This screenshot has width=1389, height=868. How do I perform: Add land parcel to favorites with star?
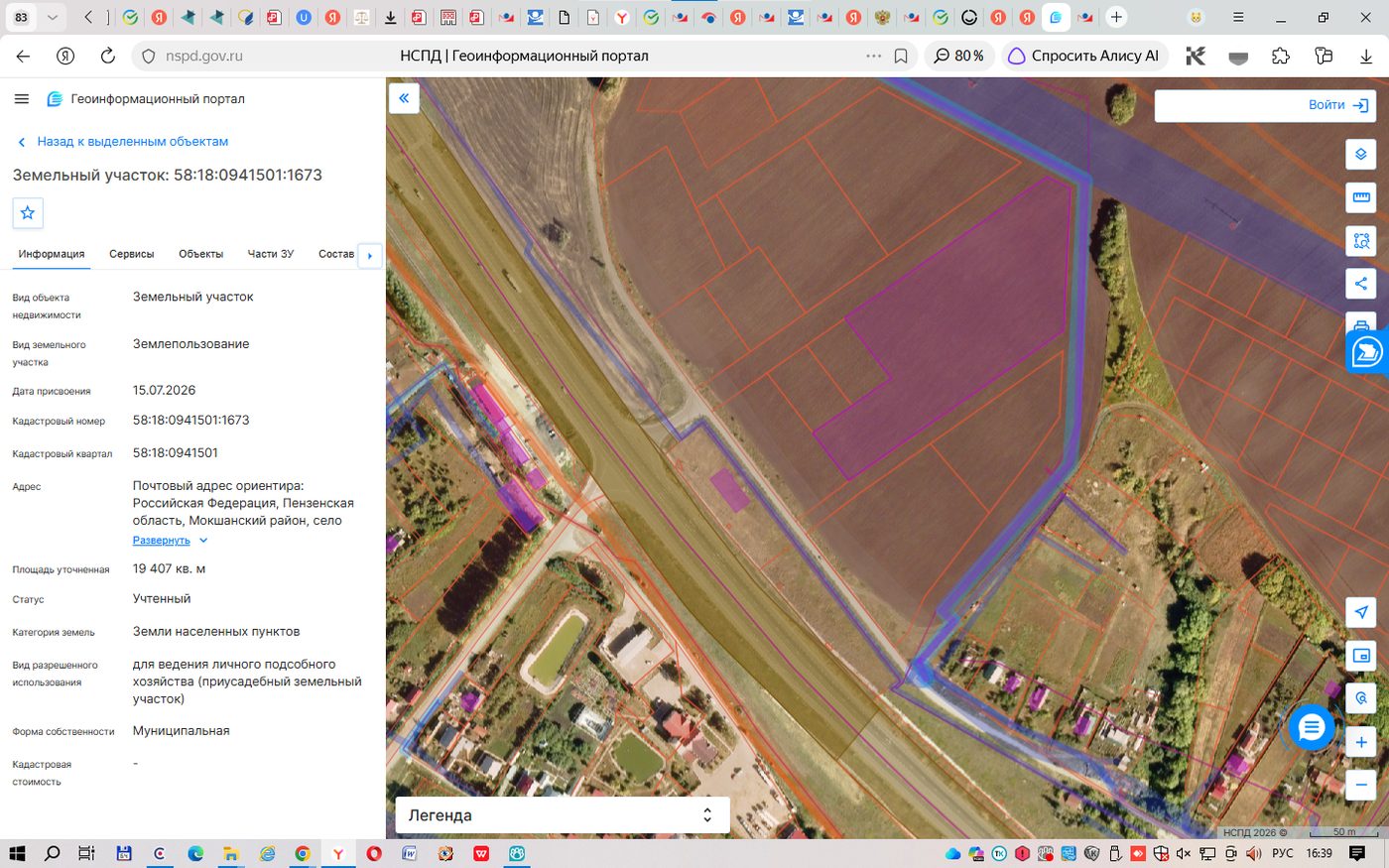click(x=28, y=212)
